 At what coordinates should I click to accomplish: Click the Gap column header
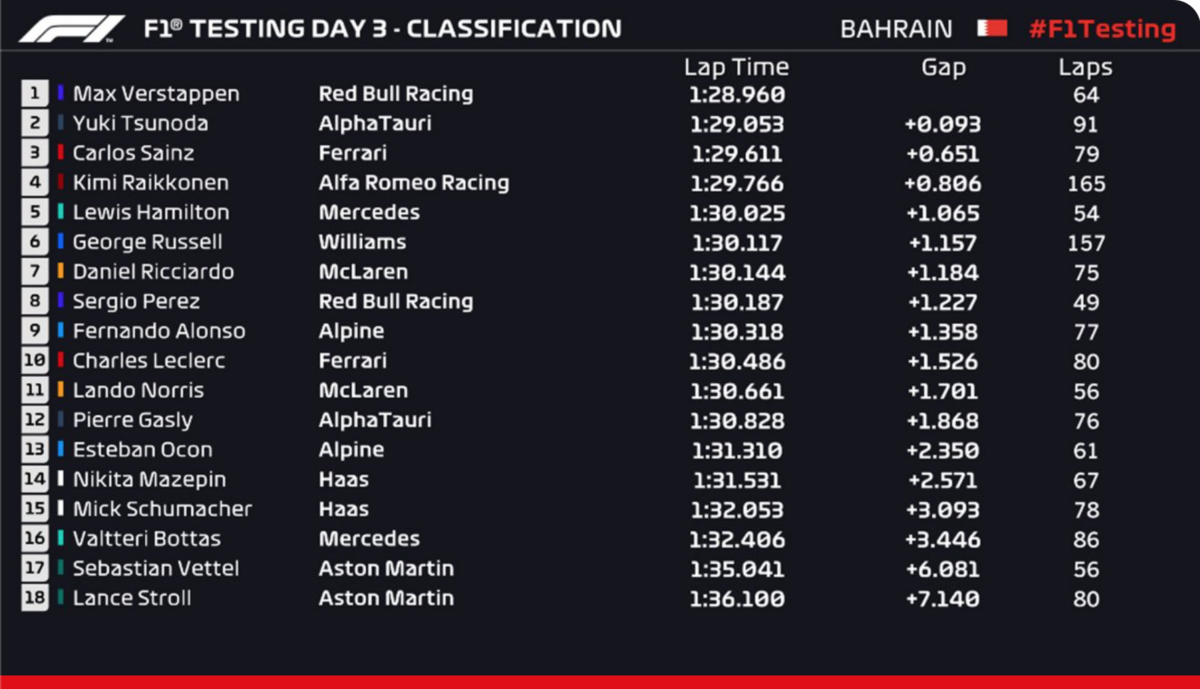pyautogui.click(x=943, y=67)
